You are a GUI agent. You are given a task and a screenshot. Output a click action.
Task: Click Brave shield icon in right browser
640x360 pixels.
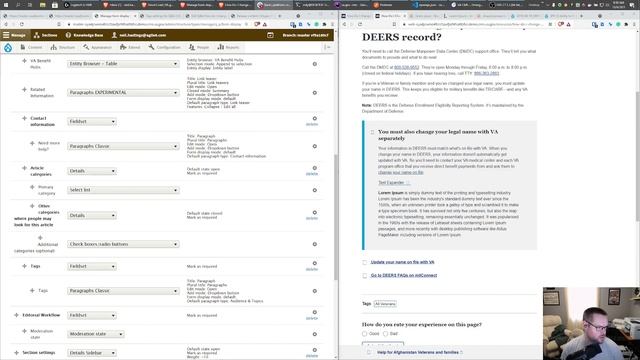click(x=561, y=24)
